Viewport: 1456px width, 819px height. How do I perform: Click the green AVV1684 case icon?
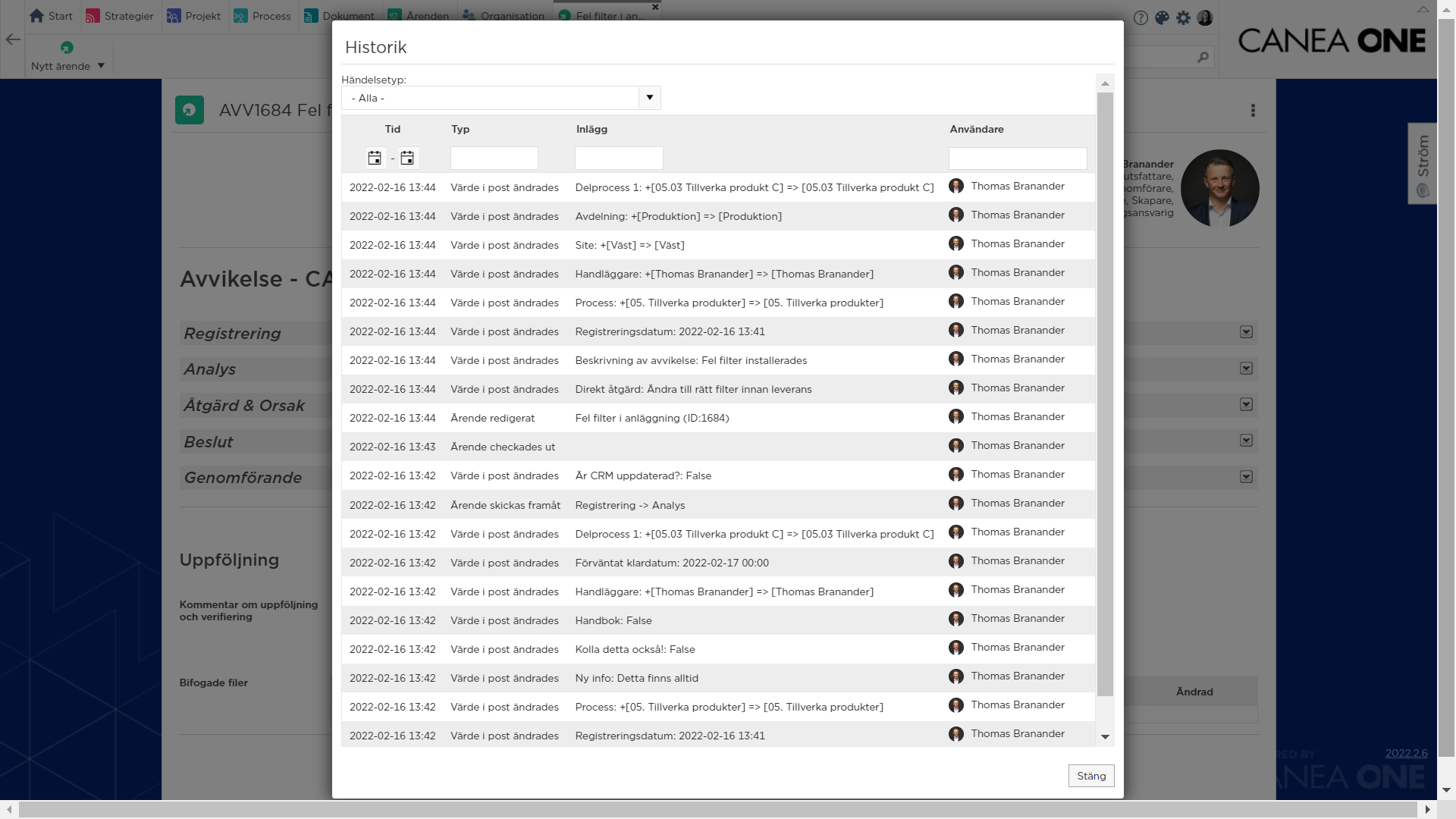tap(189, 109)
